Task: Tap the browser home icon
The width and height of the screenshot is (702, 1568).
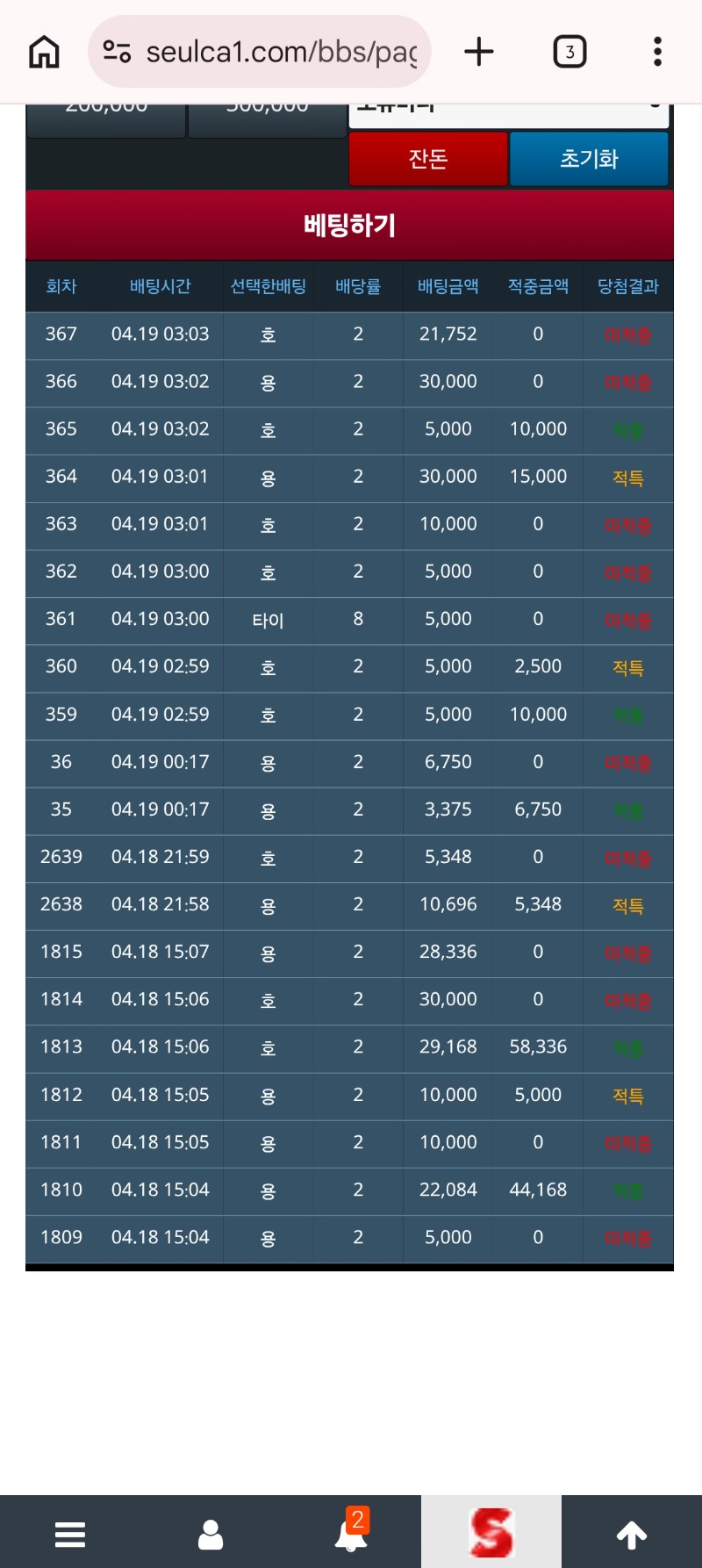Action: (x=44, y=52)
